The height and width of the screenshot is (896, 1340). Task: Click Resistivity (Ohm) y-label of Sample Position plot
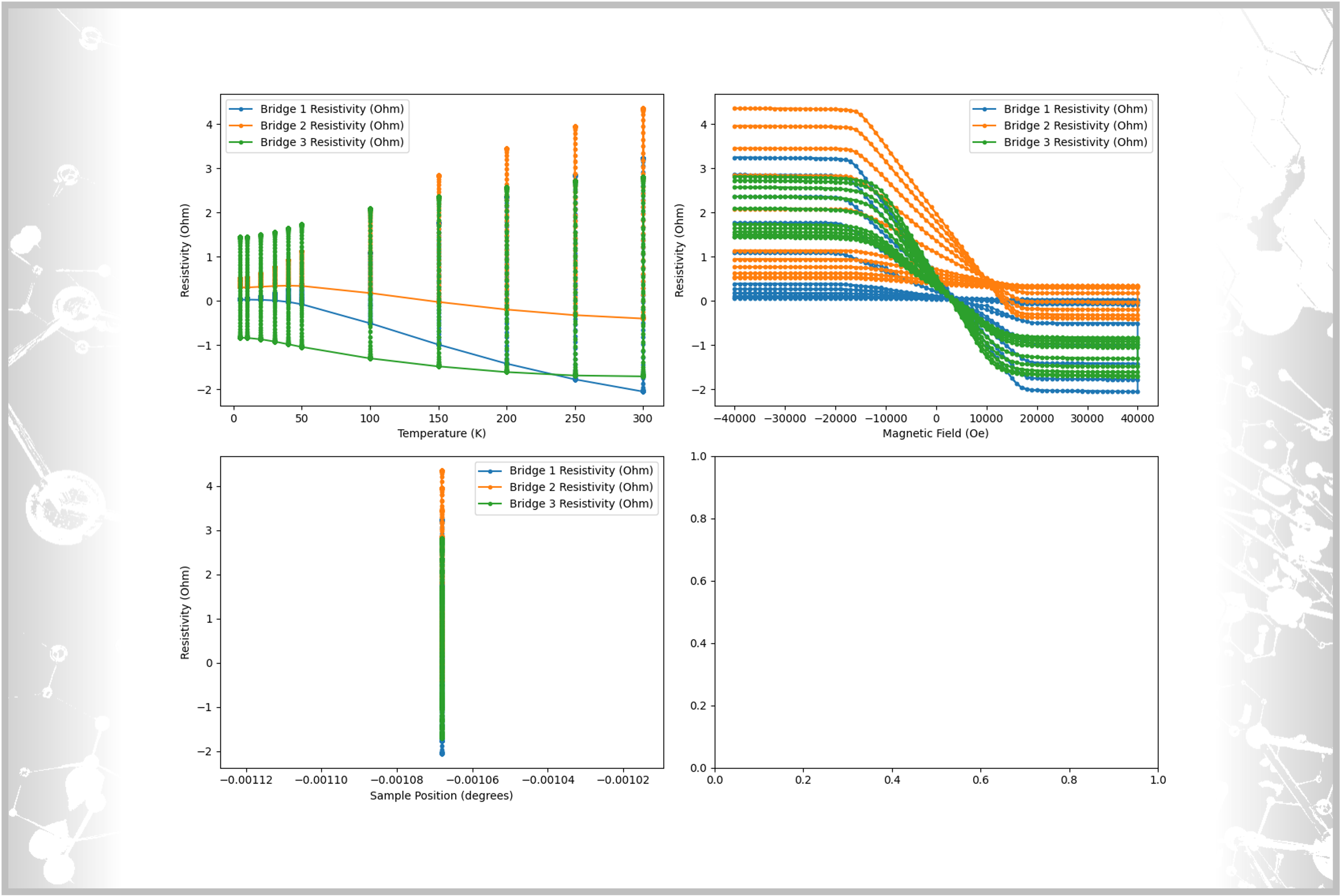(184, 612)
